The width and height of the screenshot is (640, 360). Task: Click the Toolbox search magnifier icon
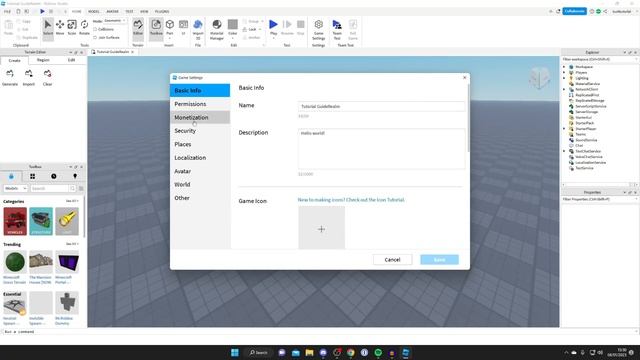pos(73,188)
